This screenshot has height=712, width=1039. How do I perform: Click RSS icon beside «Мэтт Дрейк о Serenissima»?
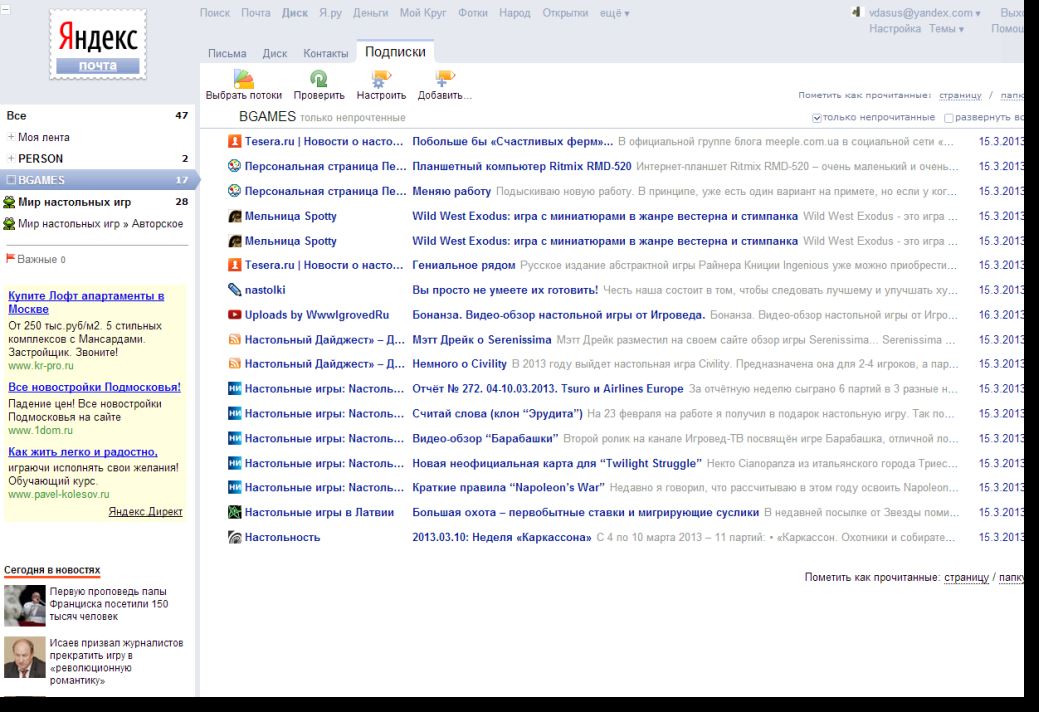click(x=235, y=340)
